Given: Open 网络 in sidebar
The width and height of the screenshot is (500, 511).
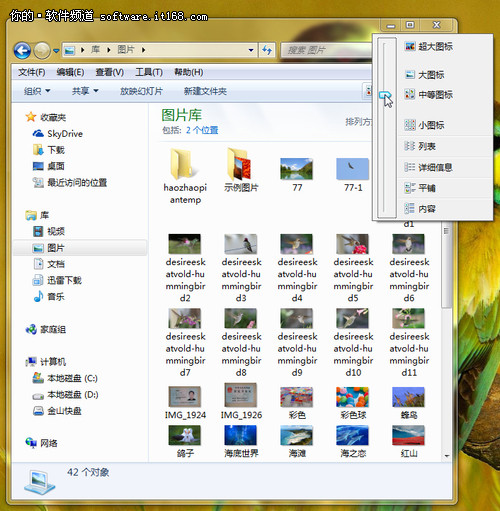Looking at the screenshot, I should [x=41, y=443].
